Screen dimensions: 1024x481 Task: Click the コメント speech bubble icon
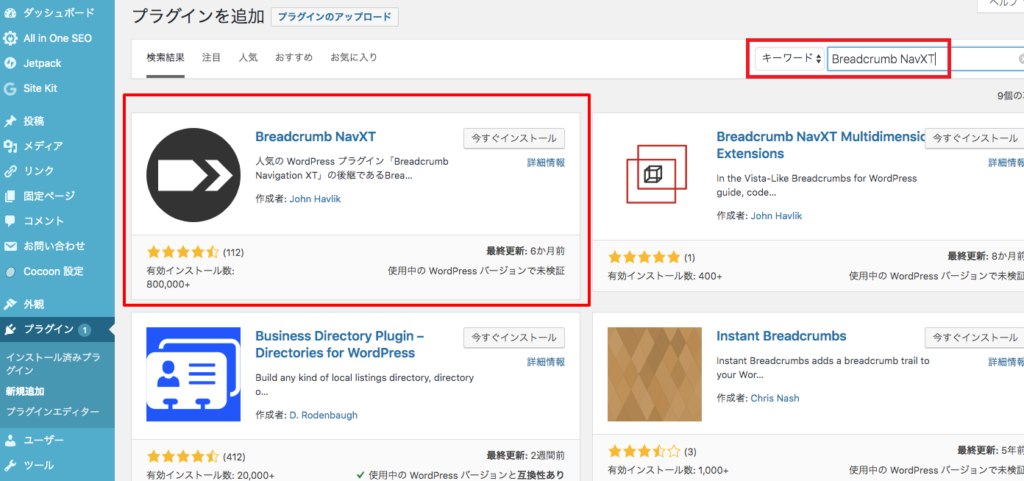(x=10, y=221)
